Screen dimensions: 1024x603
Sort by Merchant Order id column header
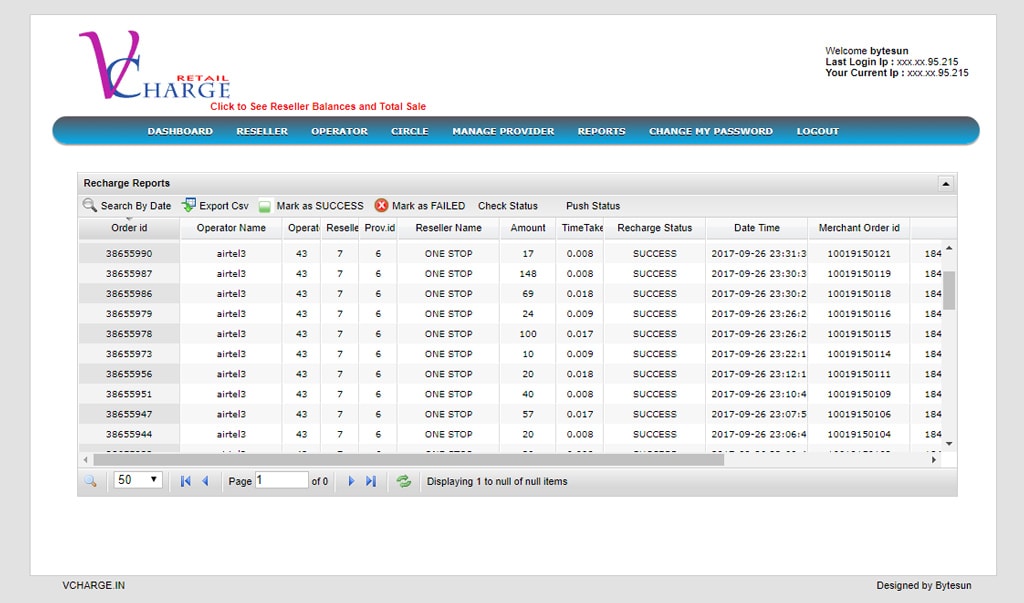(859, 228)
